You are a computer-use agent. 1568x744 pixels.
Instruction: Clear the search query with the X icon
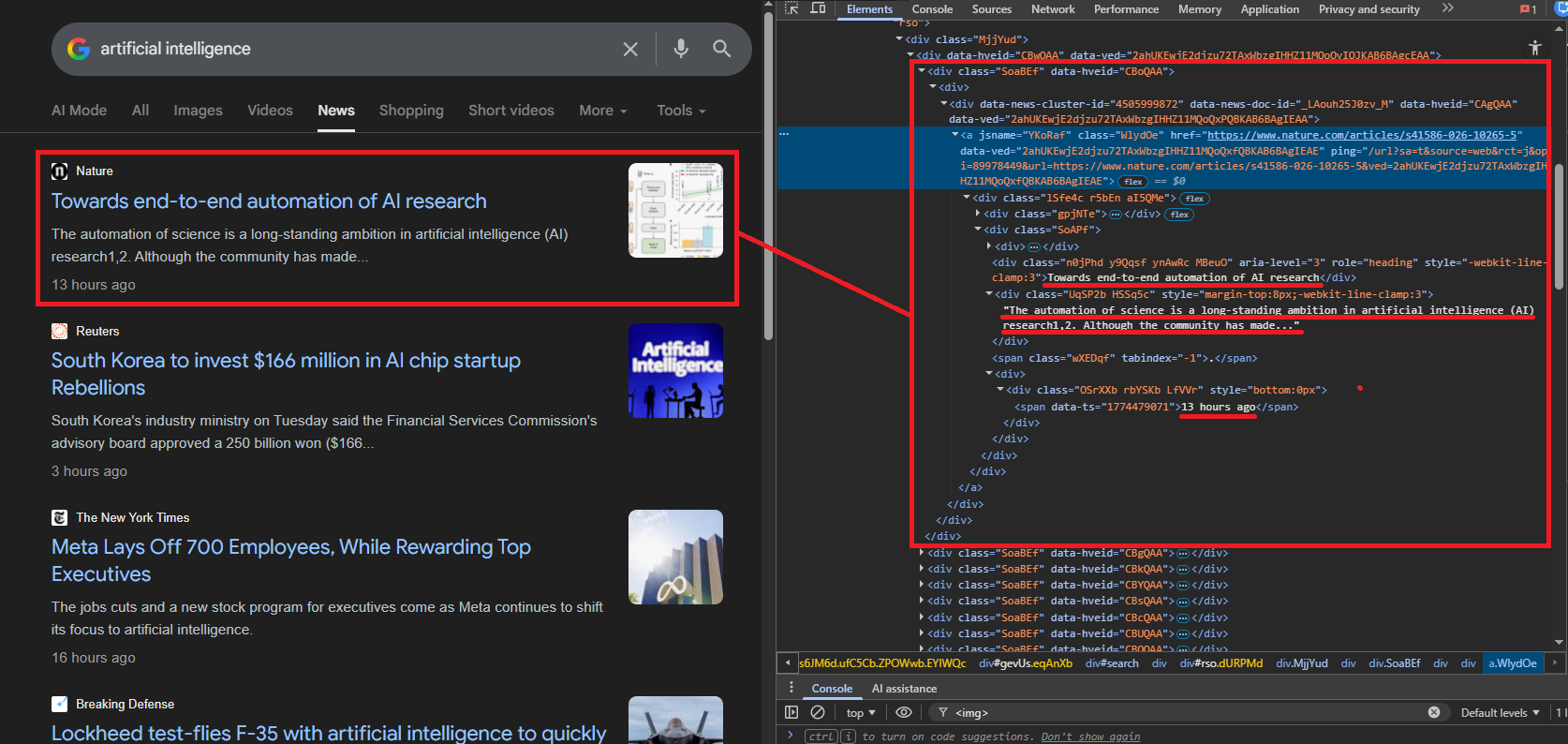click(x=630, y=49)
